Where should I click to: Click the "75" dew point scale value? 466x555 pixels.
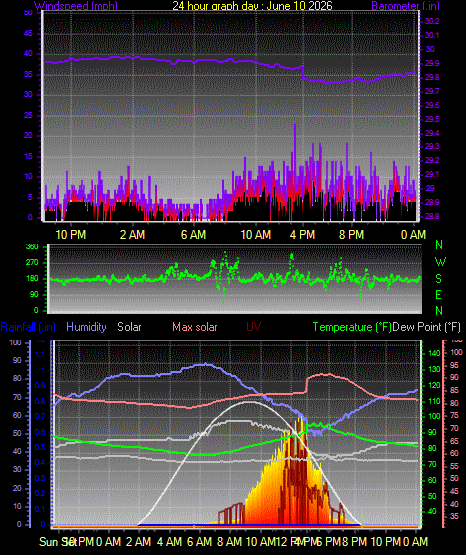pos(454,416)
